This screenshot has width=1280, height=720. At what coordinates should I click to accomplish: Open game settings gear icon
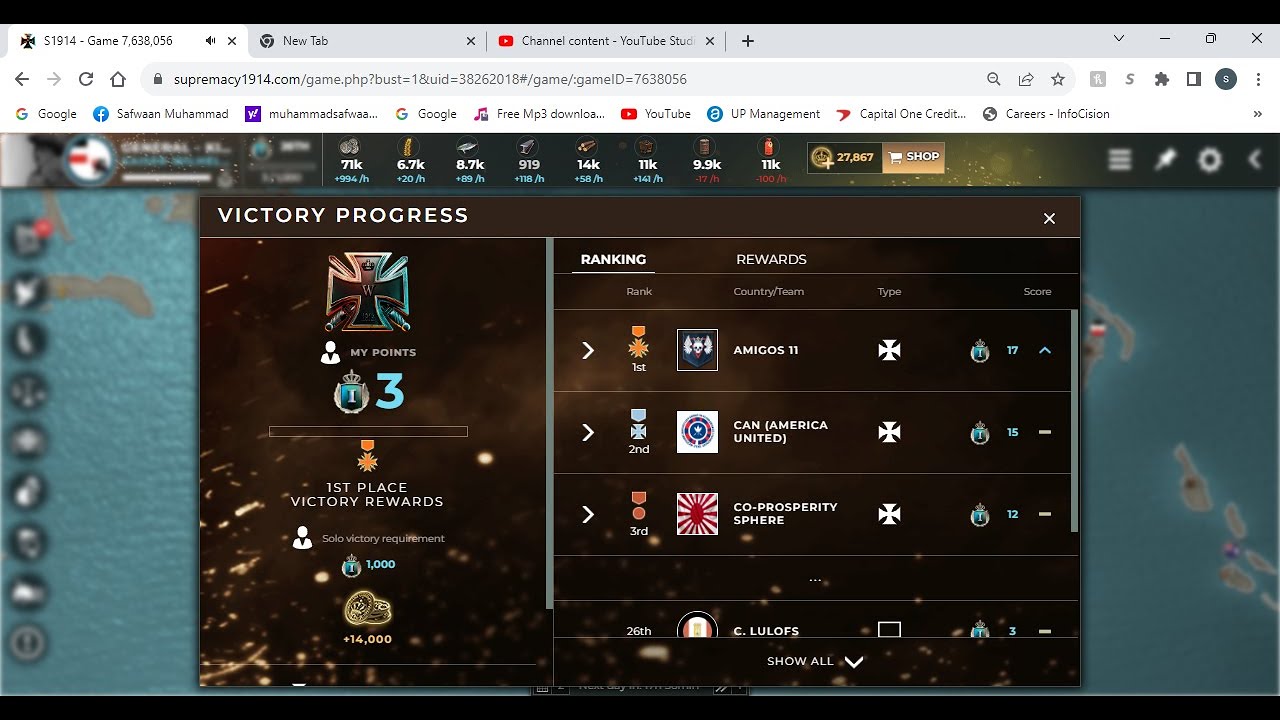click(1210, 160)
